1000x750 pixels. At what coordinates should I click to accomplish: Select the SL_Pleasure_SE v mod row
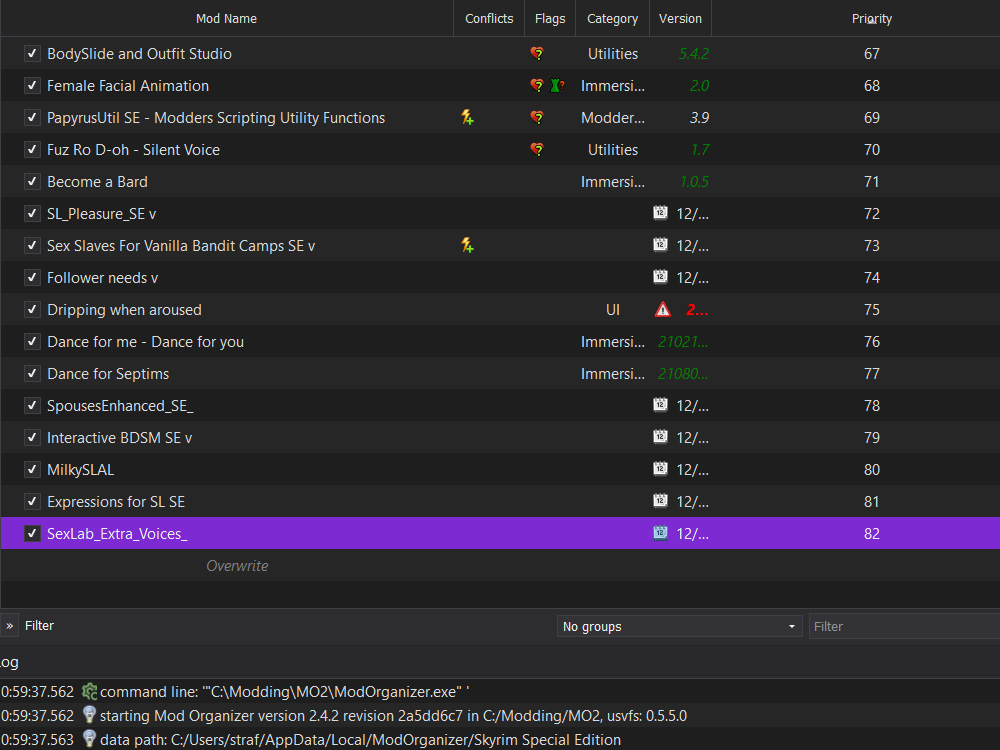point(500,214)
